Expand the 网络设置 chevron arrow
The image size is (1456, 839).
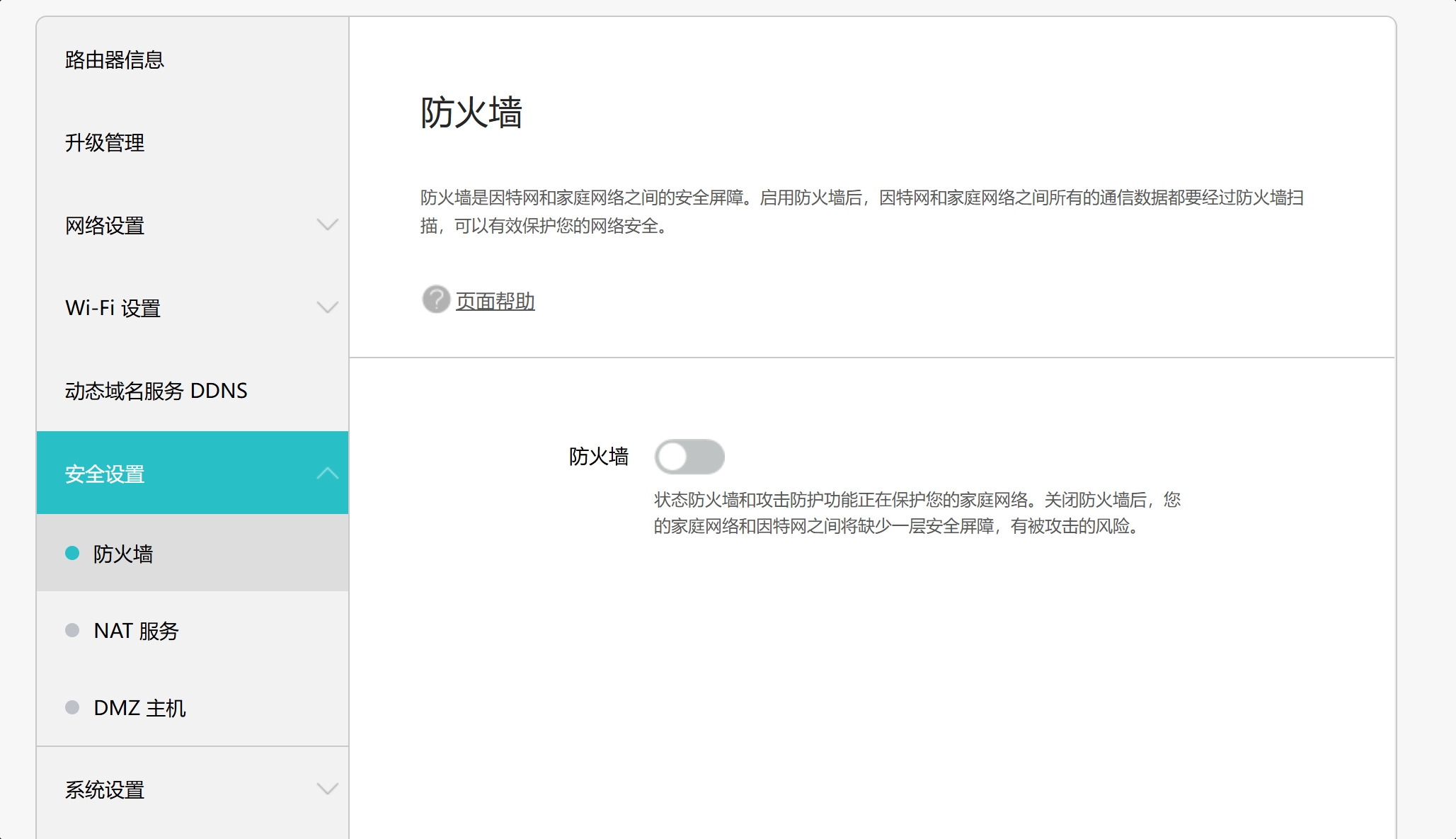click(x=327, y=225)
